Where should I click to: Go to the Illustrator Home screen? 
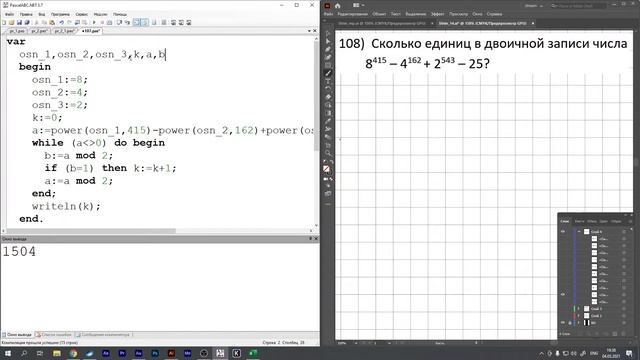[338, 6]
